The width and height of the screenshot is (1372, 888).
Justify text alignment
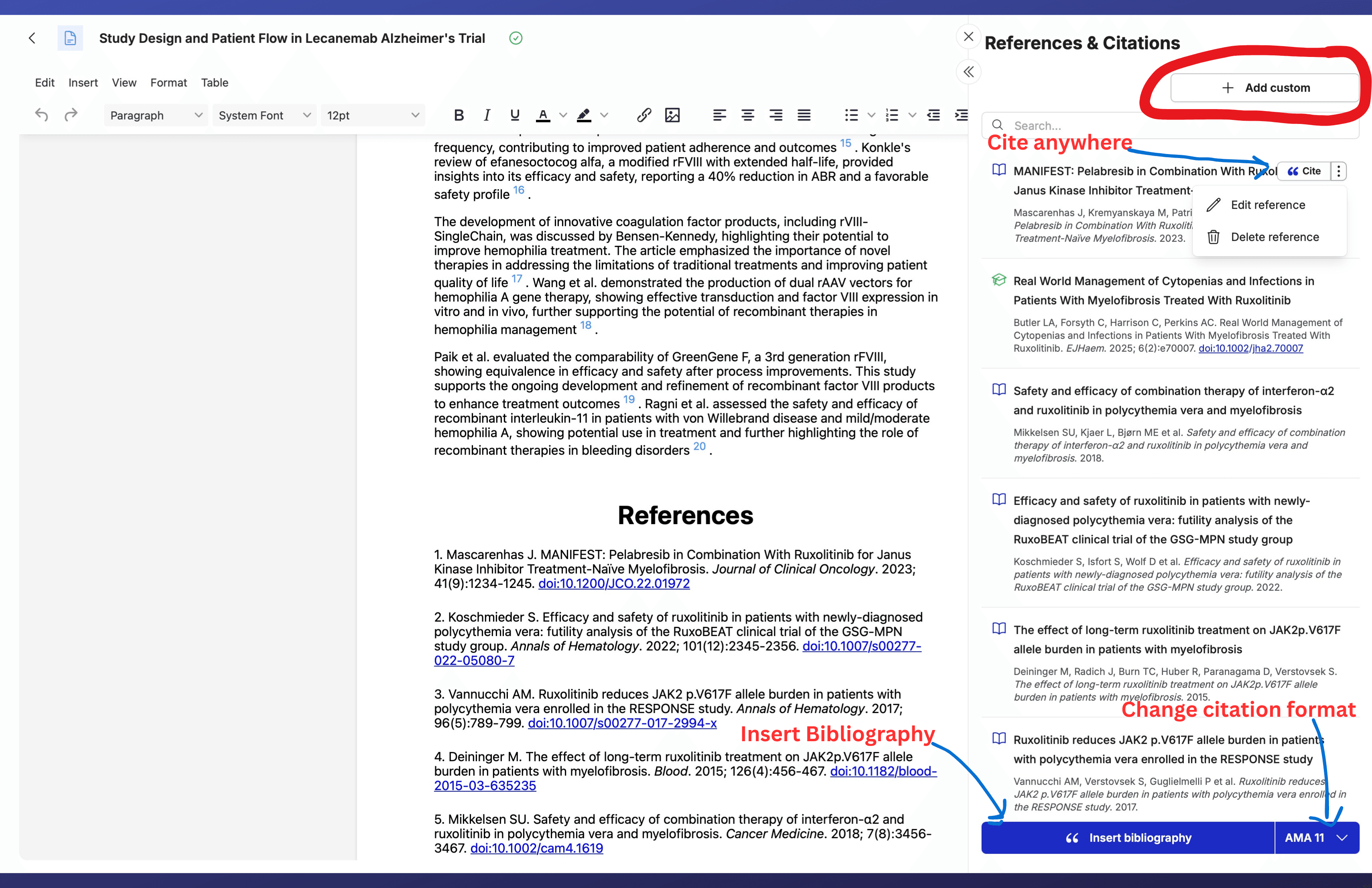point(804,115)
